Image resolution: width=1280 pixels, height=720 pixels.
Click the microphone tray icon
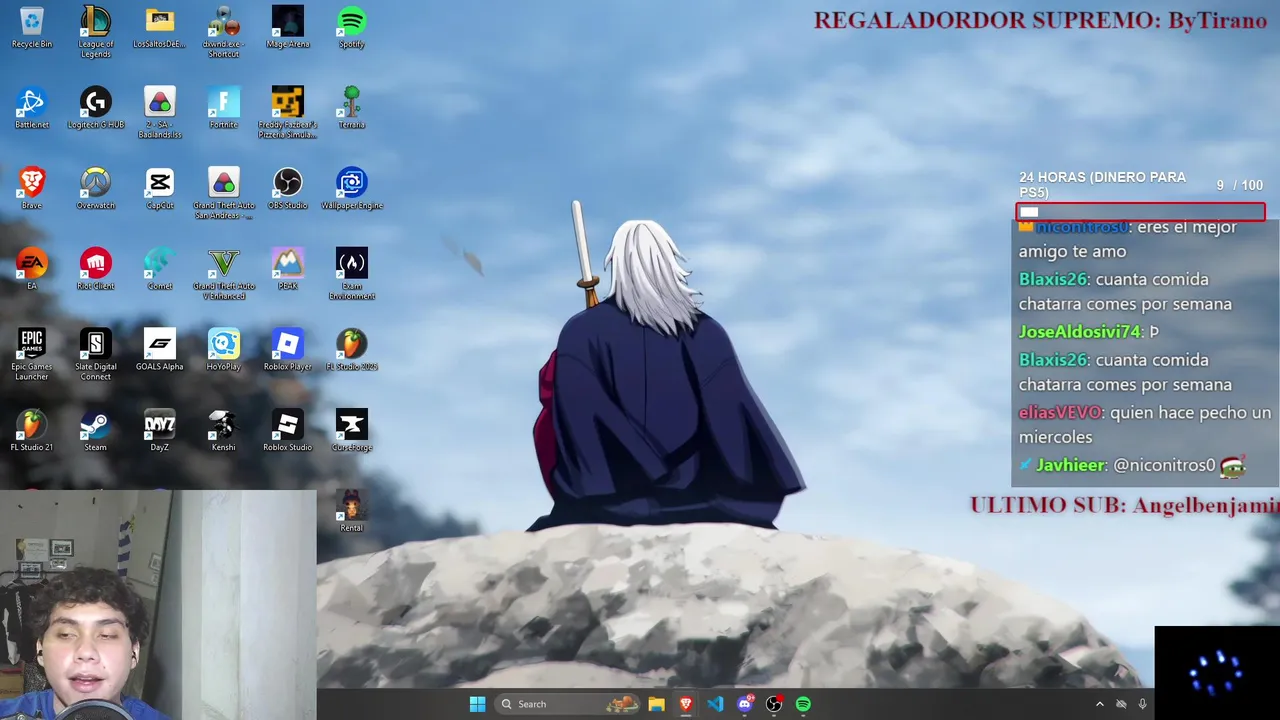pos(1142,704)
